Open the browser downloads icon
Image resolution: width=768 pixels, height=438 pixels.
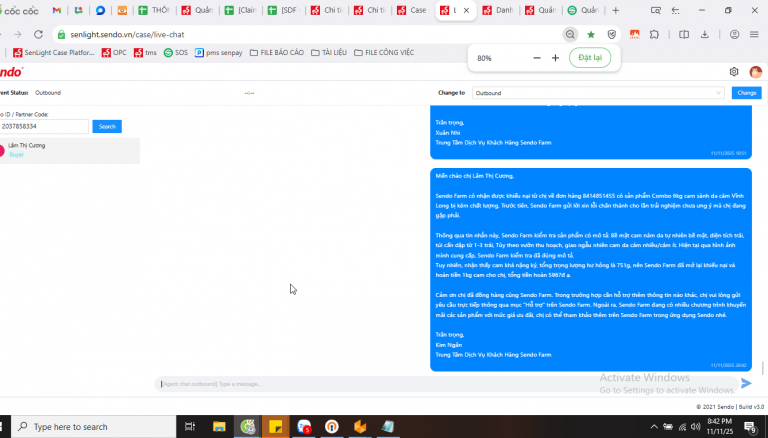click(705, 34)
